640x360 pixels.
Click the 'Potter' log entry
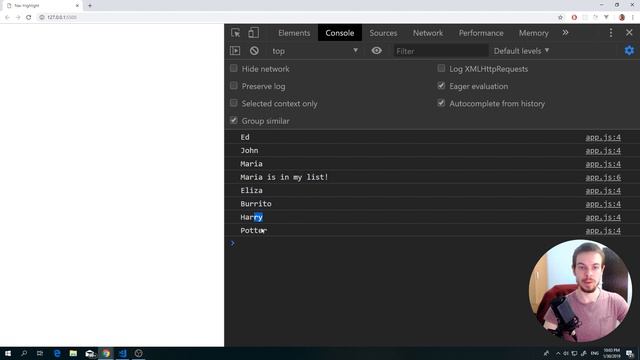coord(253,231)
